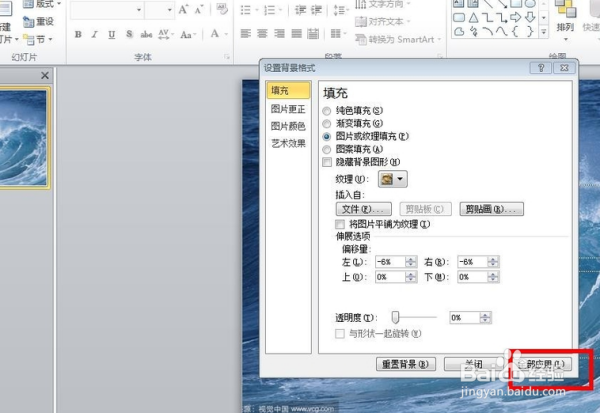Click the 重置背景 button
The image size is (600, 413).
(x=406, y=364)
